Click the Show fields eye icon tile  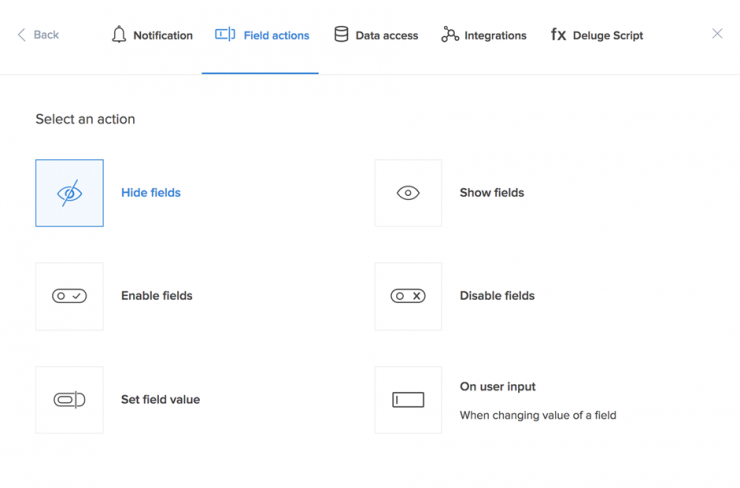[x=408, y=193]
